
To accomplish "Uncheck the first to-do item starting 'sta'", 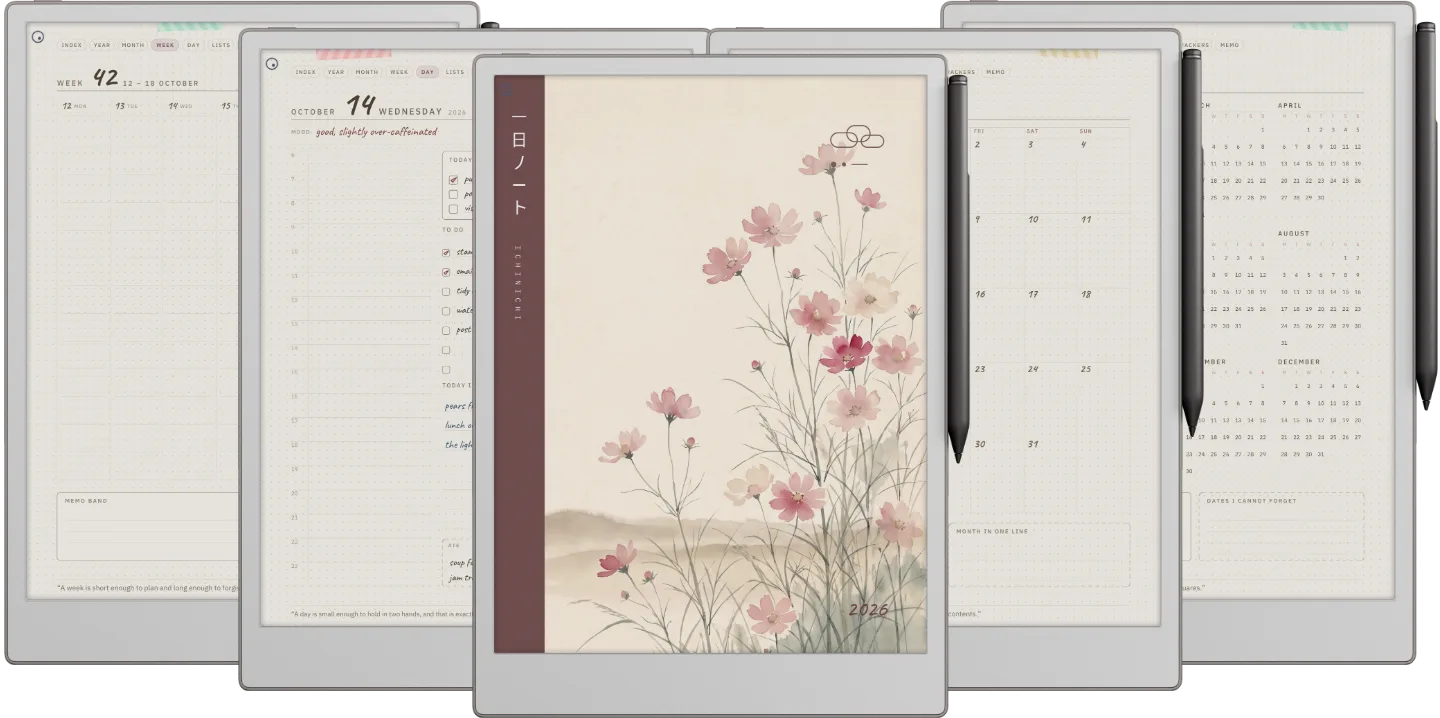I will pyautogui.click(x=446, y=253).
